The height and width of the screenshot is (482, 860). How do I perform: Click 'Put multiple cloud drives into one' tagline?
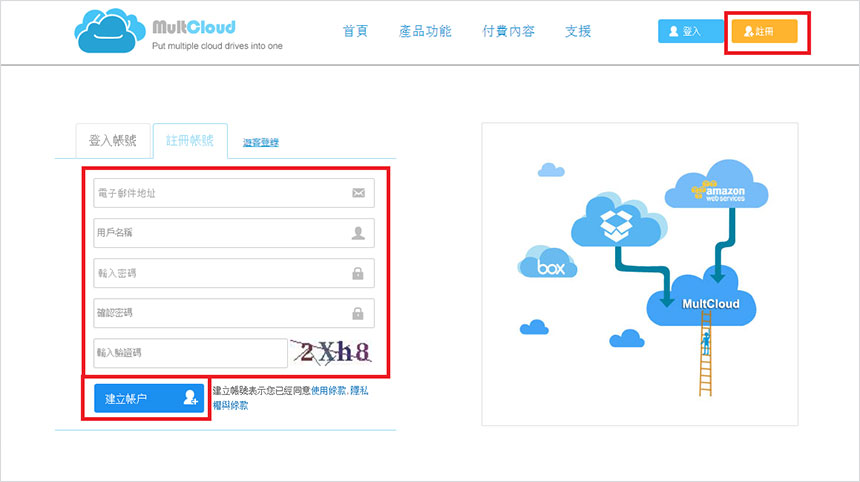pyautogui.click(x=217, y=46)
